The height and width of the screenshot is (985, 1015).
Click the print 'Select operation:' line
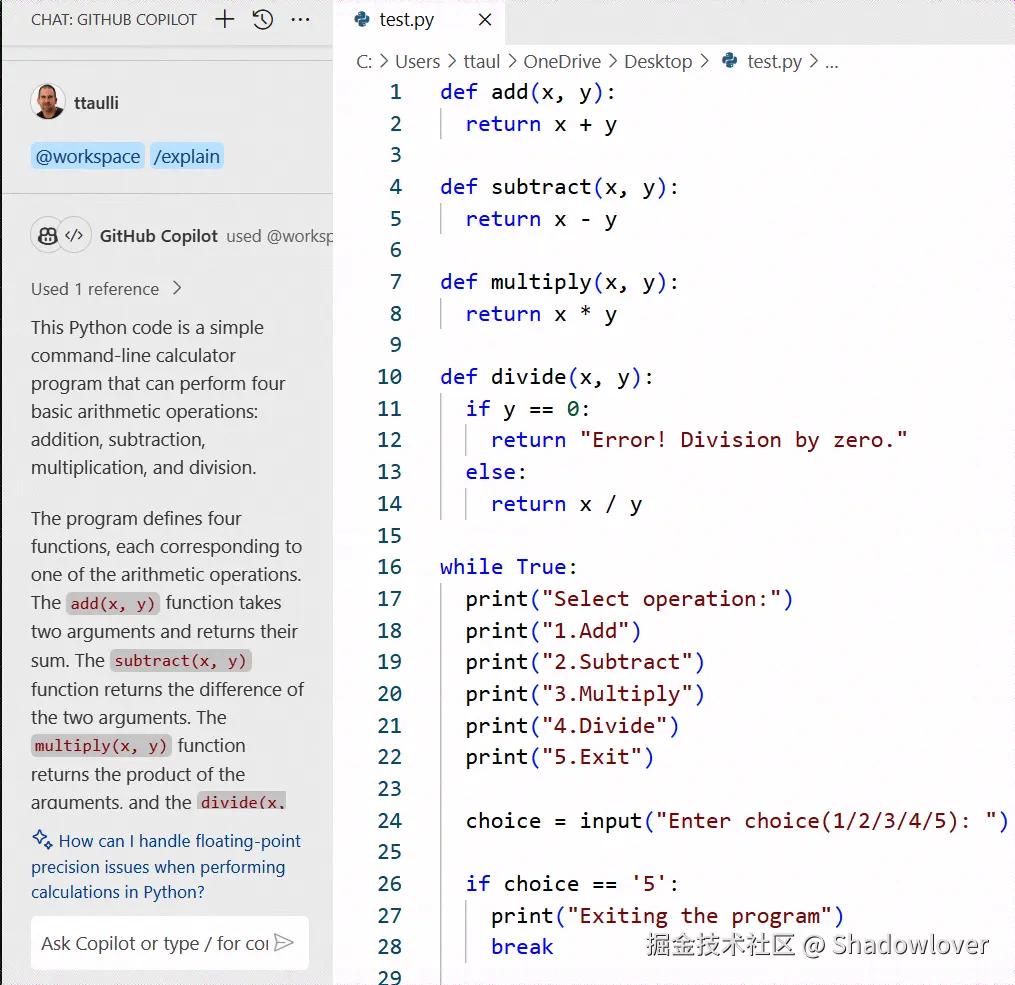tap(629, 599)
